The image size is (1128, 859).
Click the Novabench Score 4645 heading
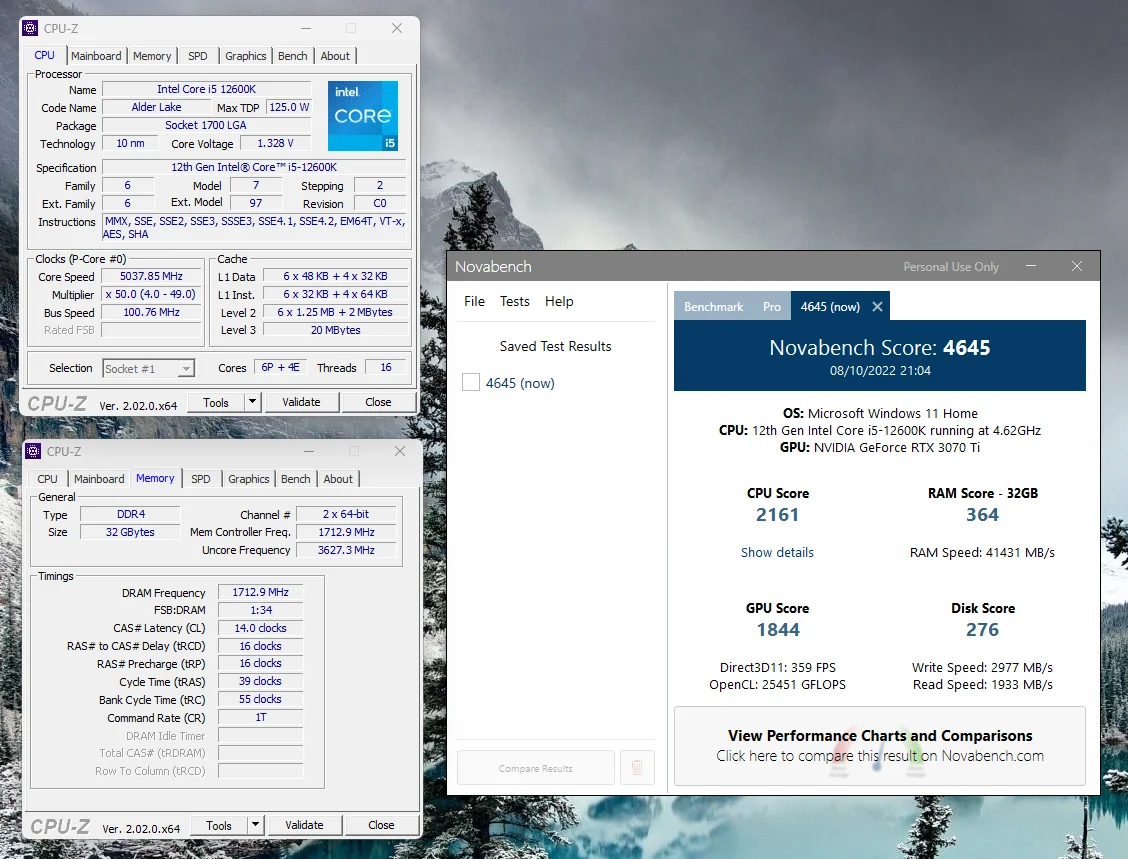click(879, 348)
